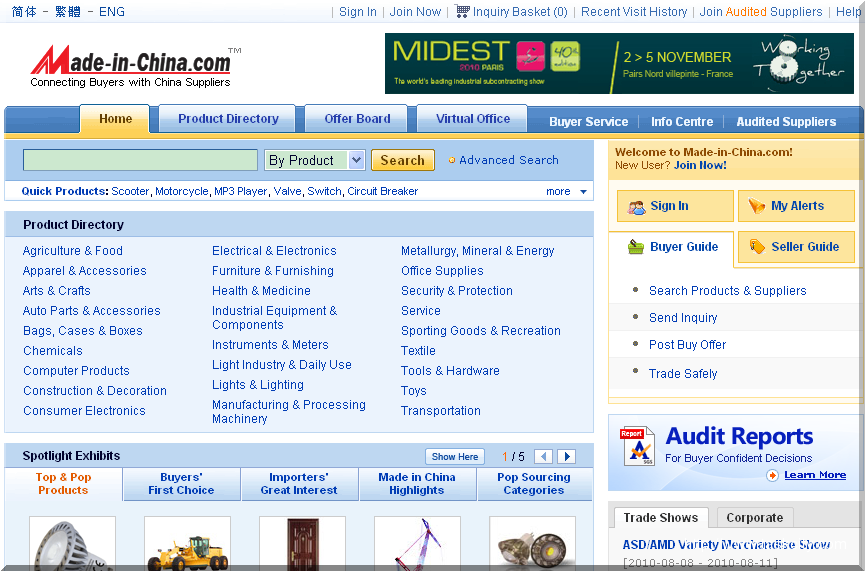
Task: Click the Trade Safely link
Action: coord(683,373)
